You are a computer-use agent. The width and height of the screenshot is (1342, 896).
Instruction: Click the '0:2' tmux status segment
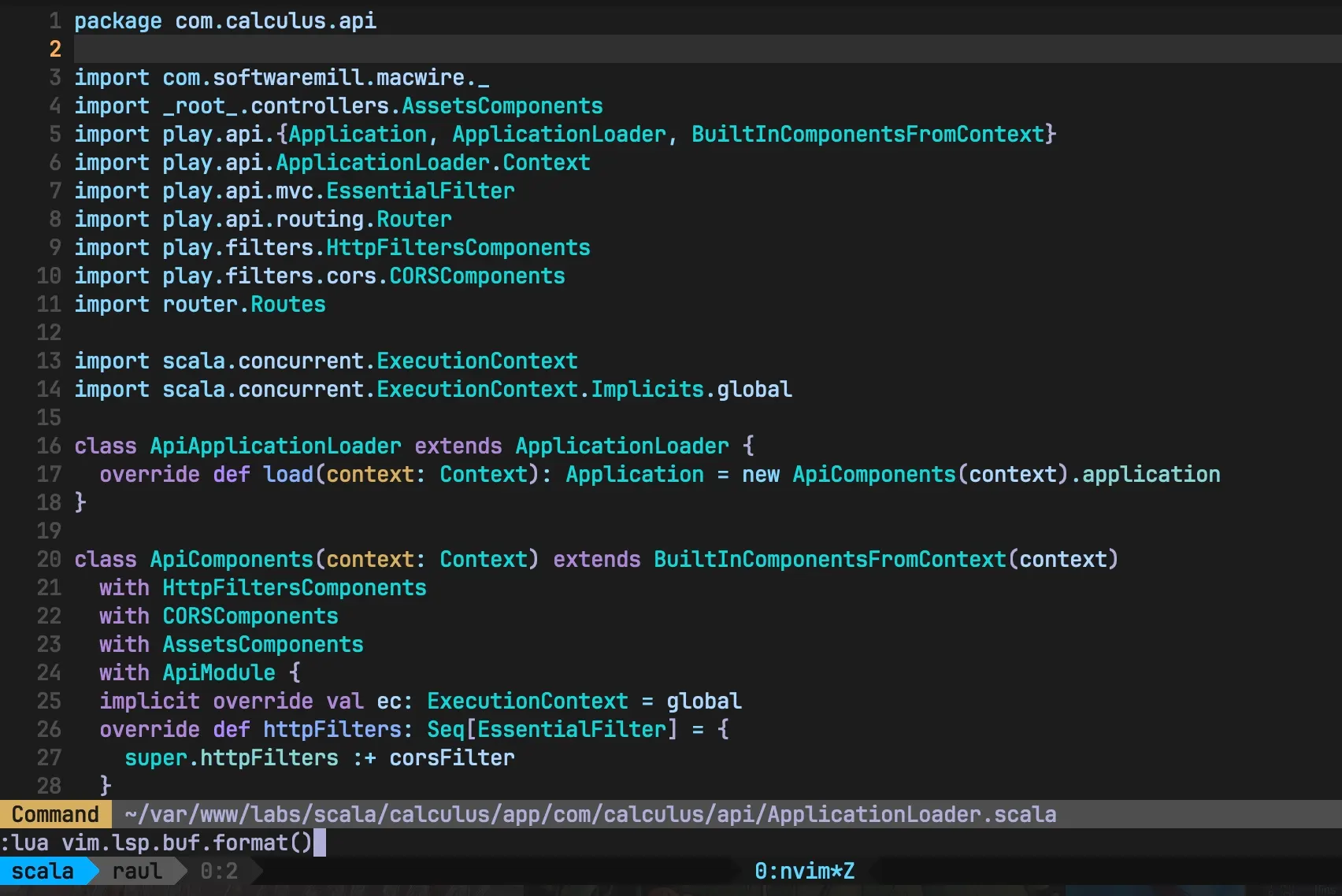[x=219, y=871]
